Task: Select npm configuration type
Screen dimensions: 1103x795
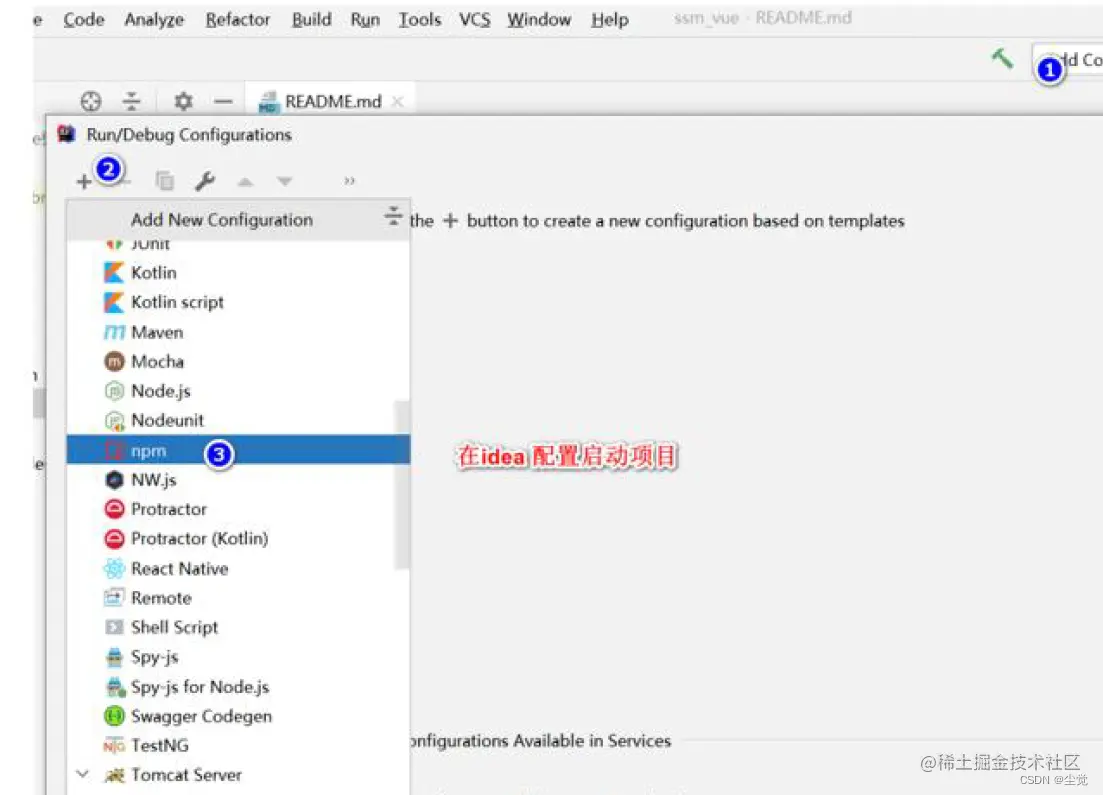Action: [238, 450]
